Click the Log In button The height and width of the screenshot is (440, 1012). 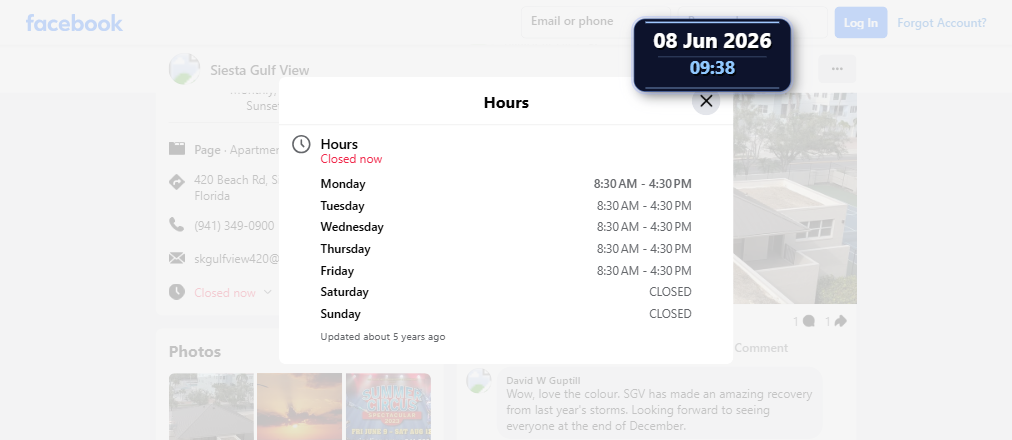pyautogui.click(x=861, y=23)
